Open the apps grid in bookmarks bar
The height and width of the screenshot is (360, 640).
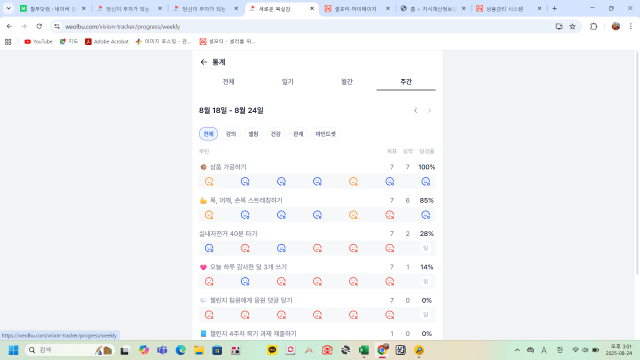click(8, 42)
